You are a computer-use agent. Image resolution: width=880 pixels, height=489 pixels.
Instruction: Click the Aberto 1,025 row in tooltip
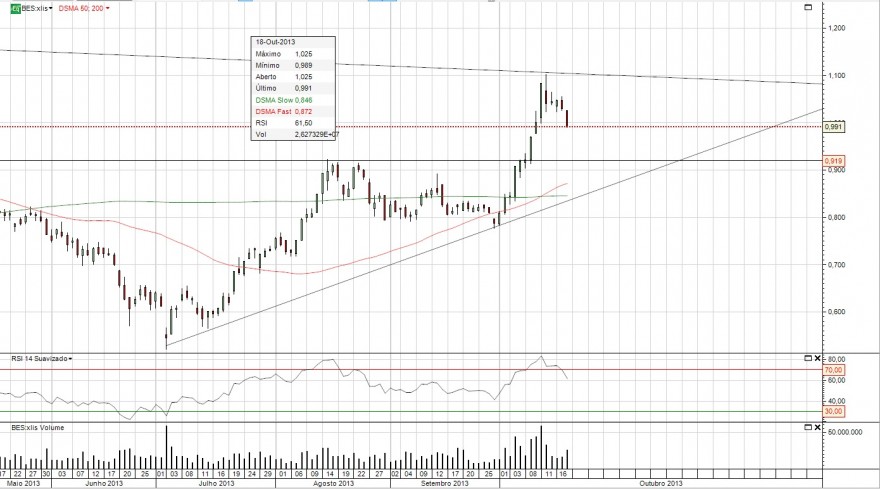pyautogui.click(x=293, y=77)
